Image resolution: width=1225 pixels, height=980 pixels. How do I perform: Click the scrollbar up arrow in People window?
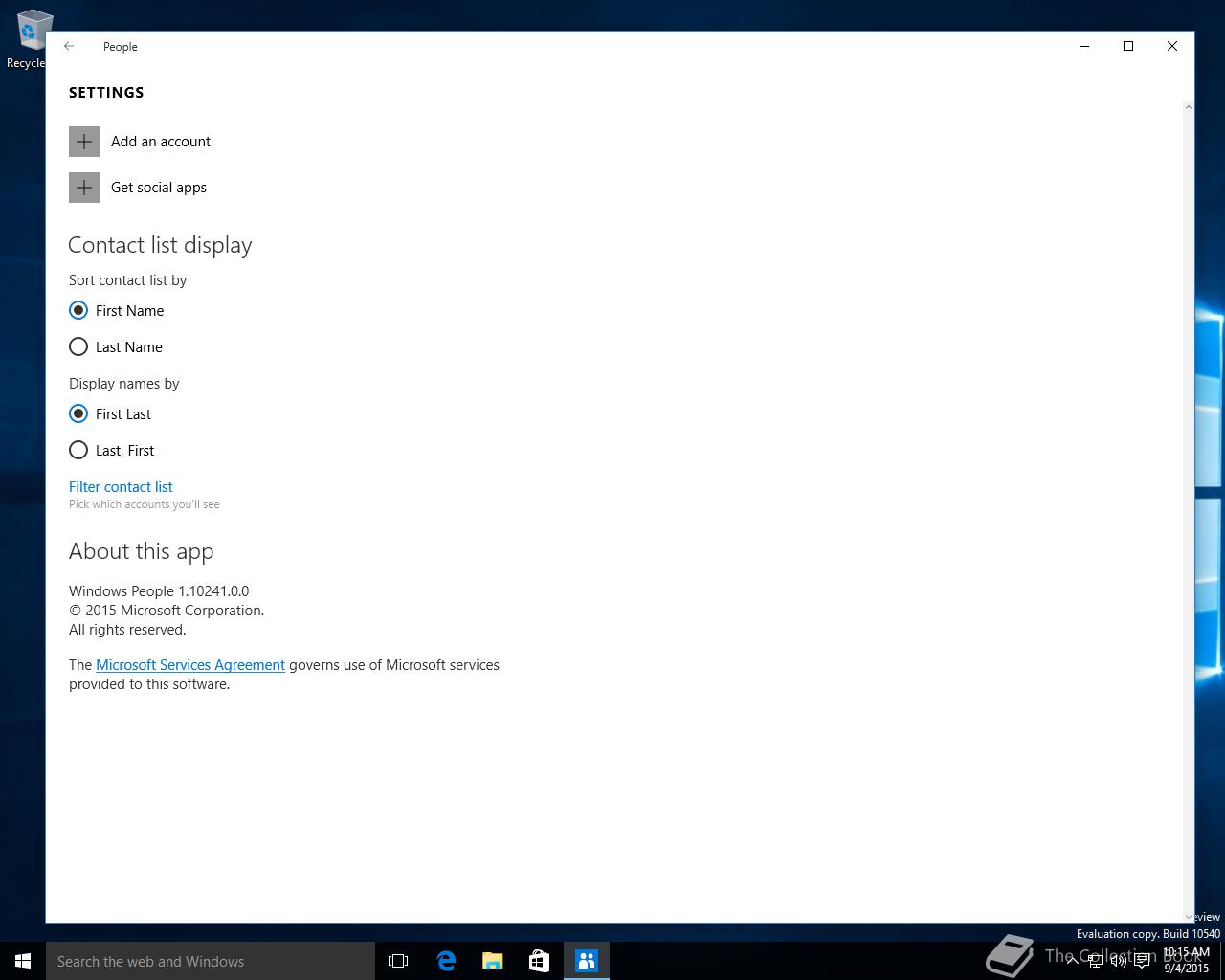[x=1189, y=106]
